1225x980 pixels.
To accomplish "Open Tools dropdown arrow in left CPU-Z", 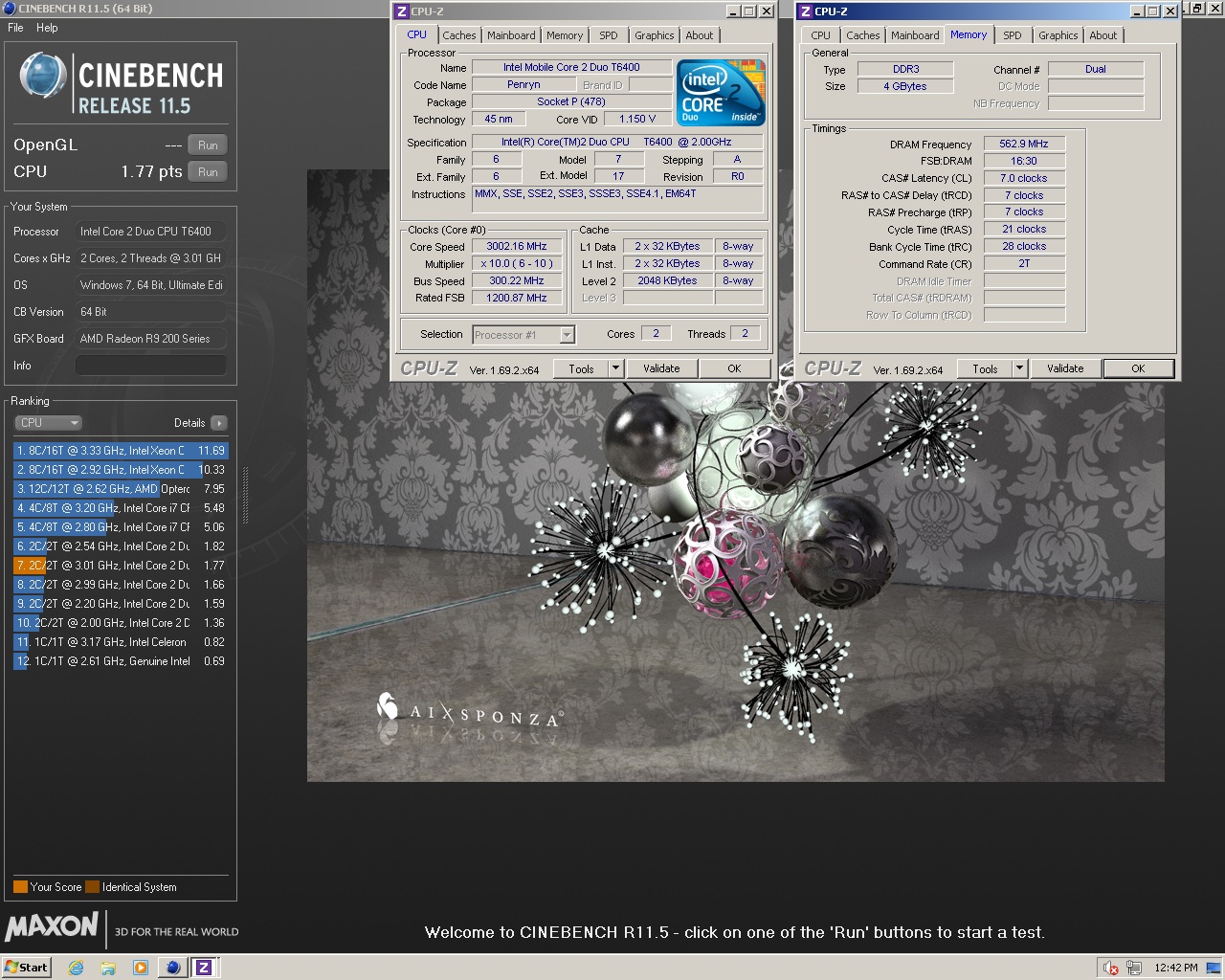I will click(616, 368).
